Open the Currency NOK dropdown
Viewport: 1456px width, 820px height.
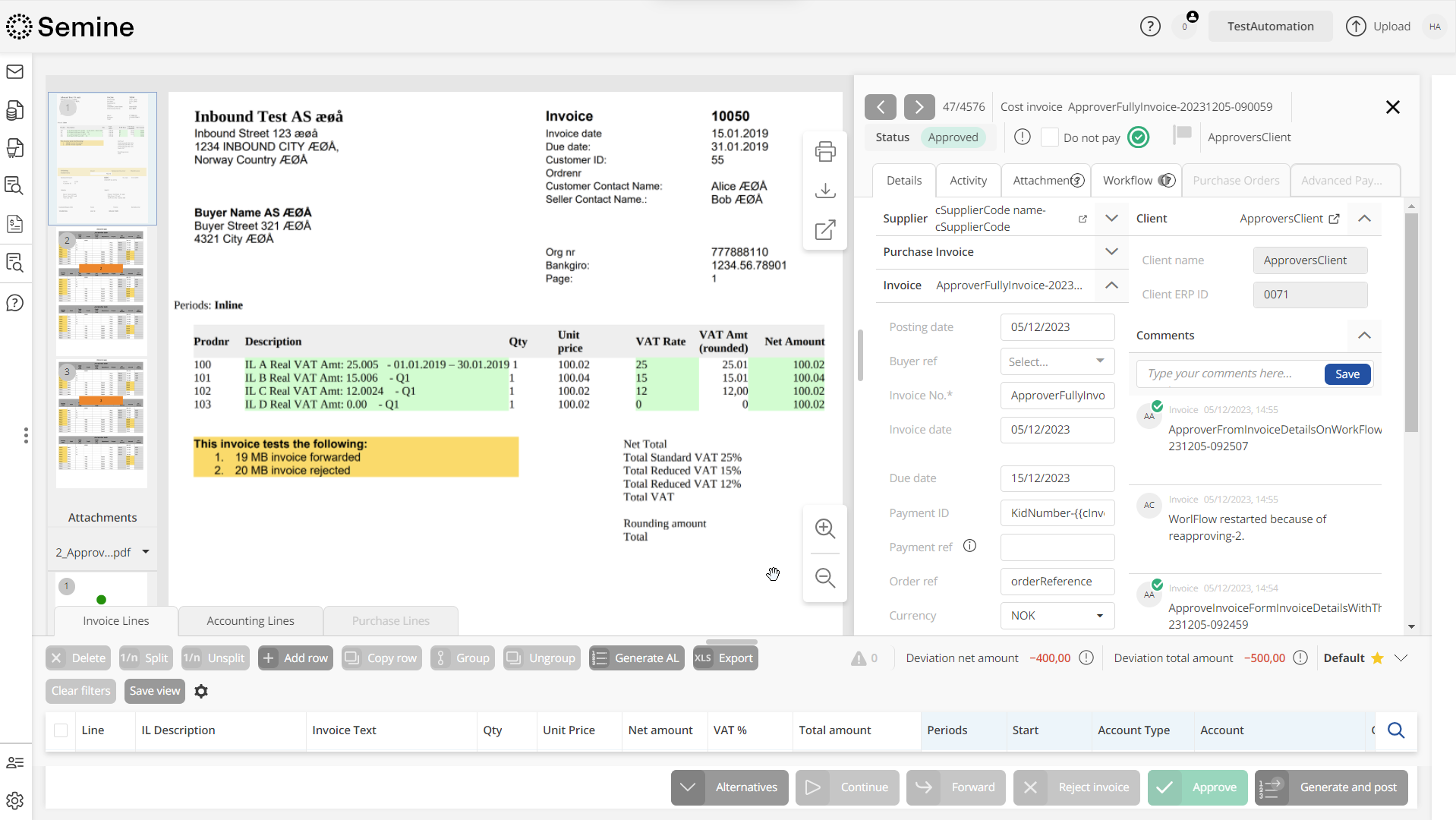coord(1098,616)
